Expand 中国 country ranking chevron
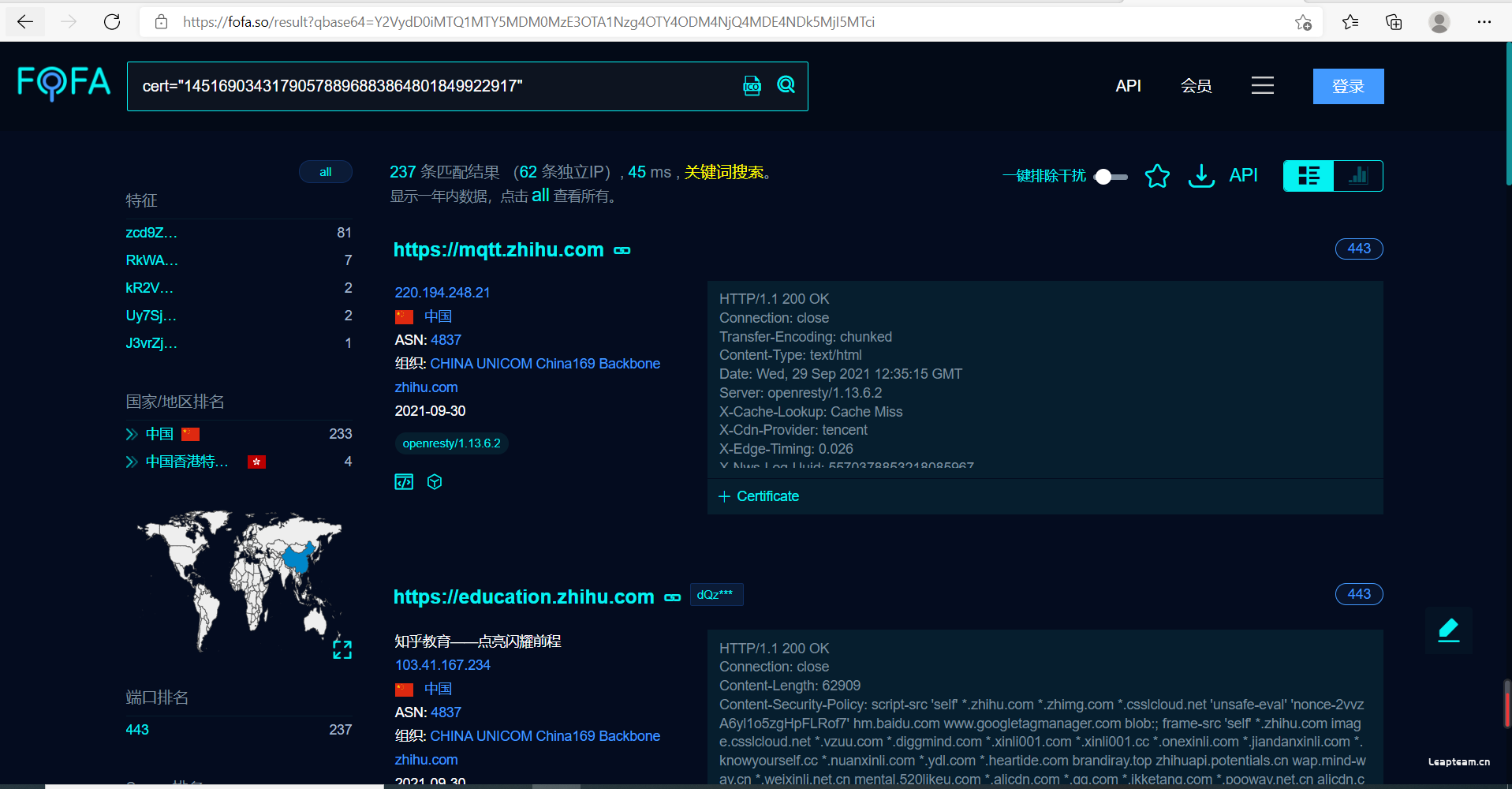 click(x=132, y=434)
